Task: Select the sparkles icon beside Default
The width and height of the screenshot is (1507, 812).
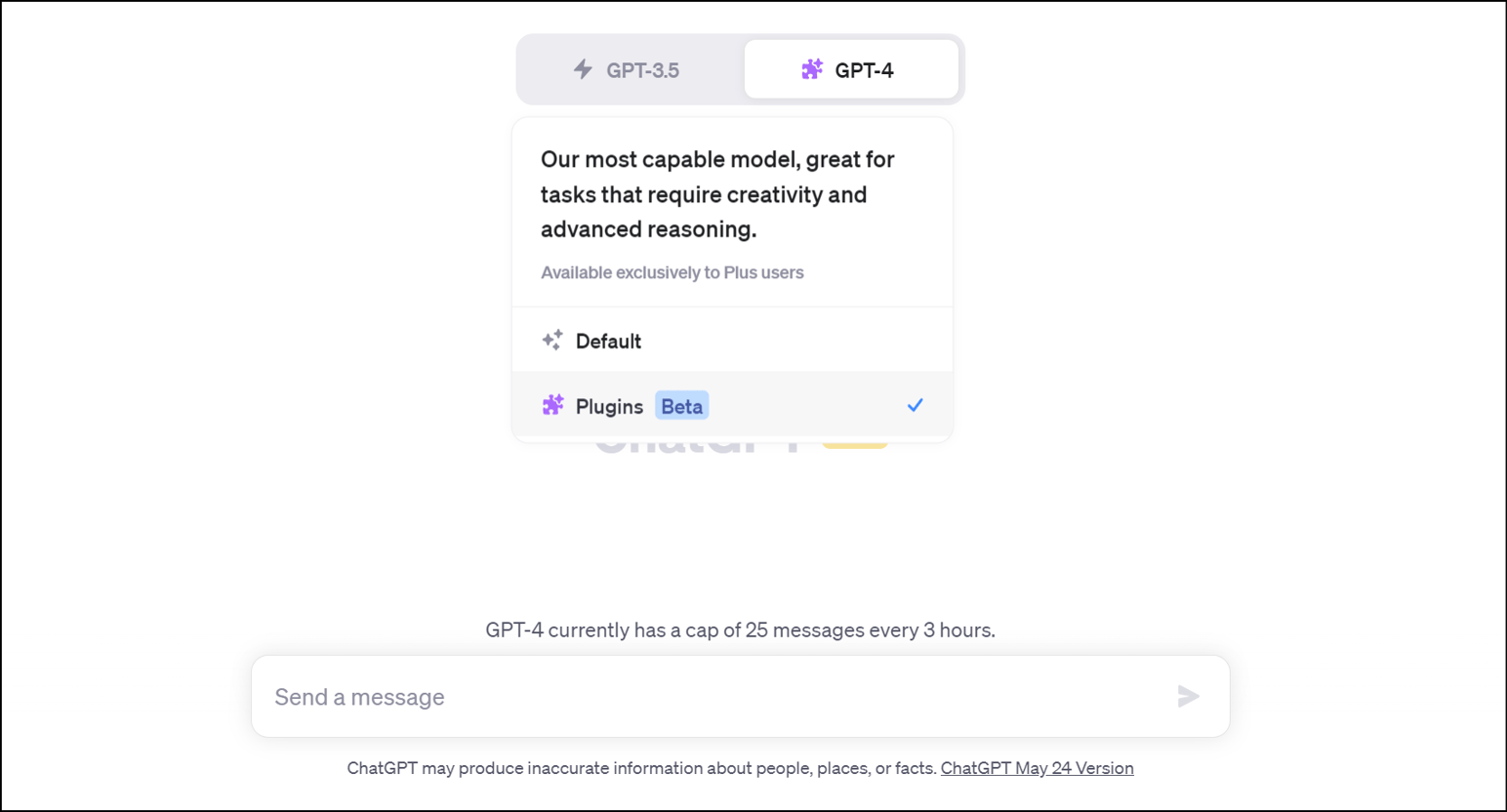Action: click(551, 340)
